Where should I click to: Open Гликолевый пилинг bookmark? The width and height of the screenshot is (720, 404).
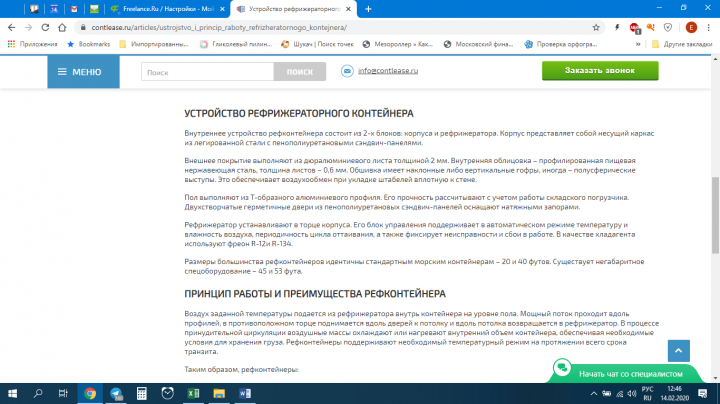(x=236, y=44)
